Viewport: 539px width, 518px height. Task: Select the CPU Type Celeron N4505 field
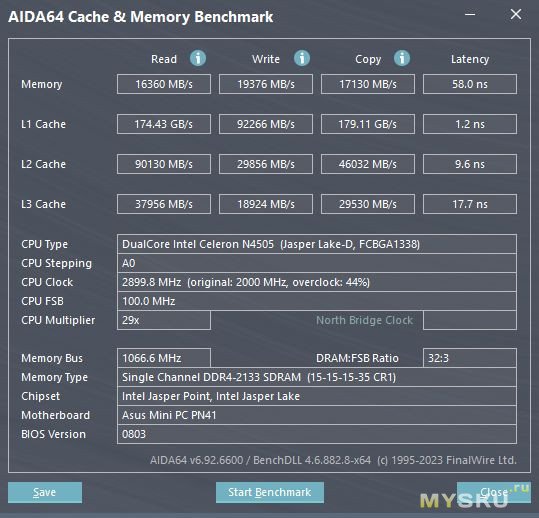click(x=317, y=244)
